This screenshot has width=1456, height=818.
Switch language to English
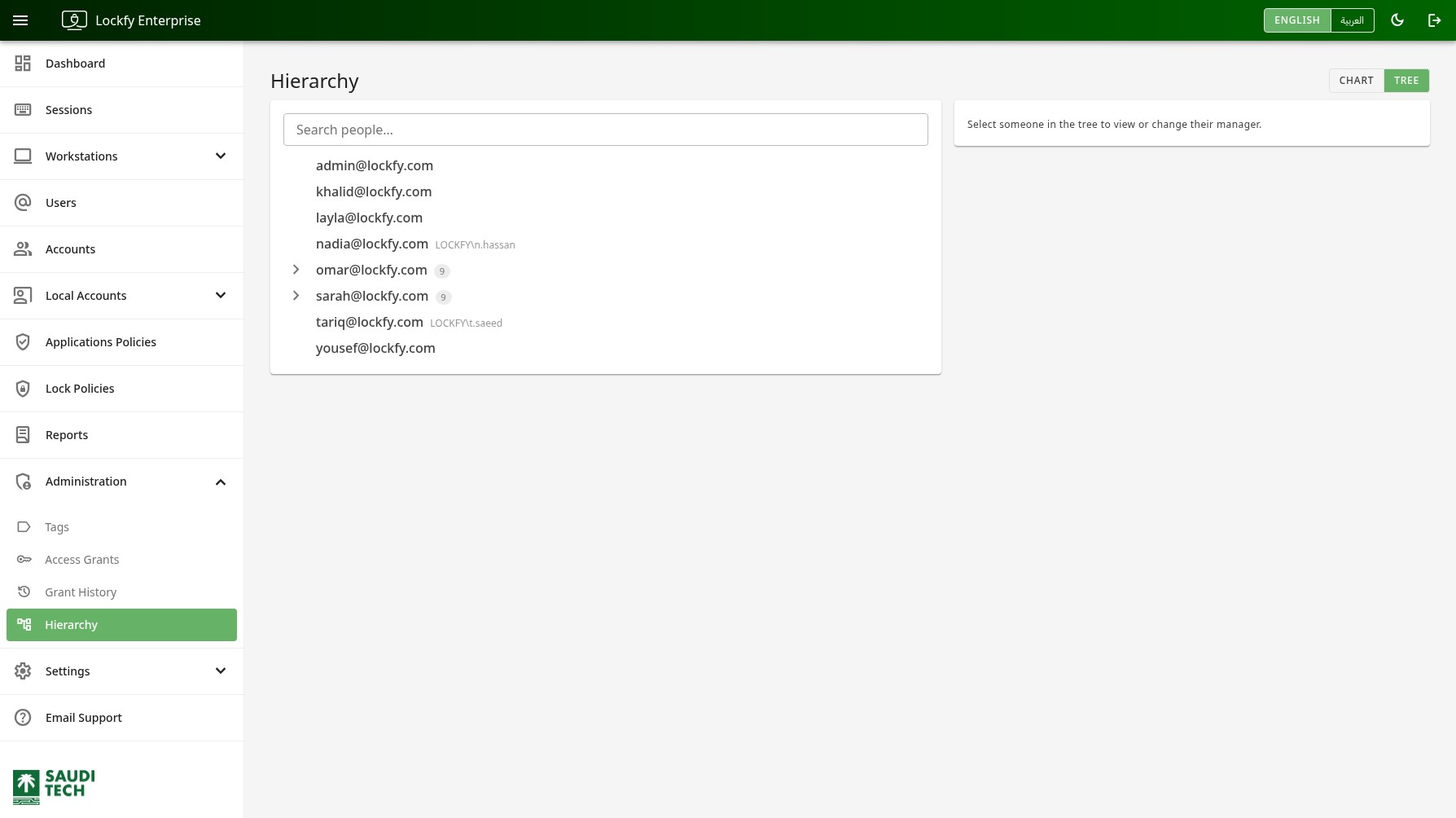click(1297, 20)
